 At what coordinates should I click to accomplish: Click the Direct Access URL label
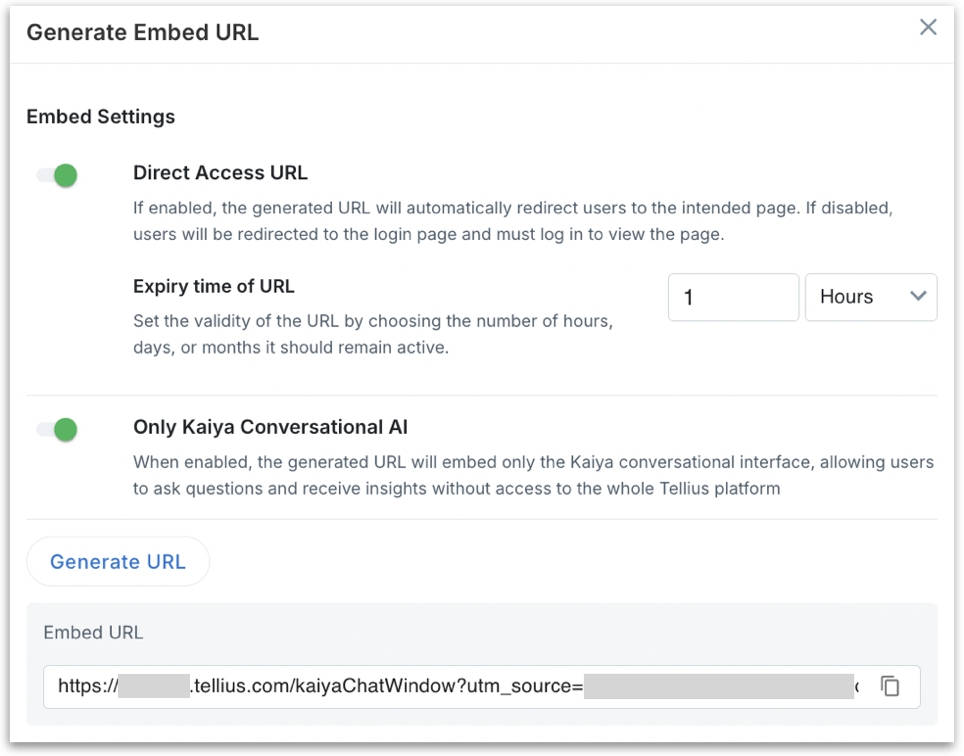click(x=220, y=173)
